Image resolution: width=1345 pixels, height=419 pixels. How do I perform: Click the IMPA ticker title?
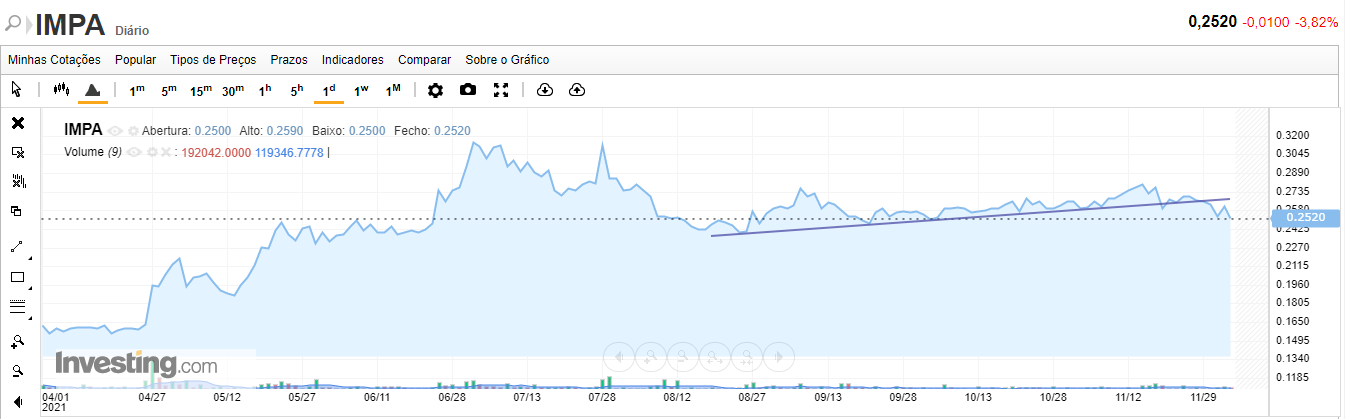tap(70, 23)
